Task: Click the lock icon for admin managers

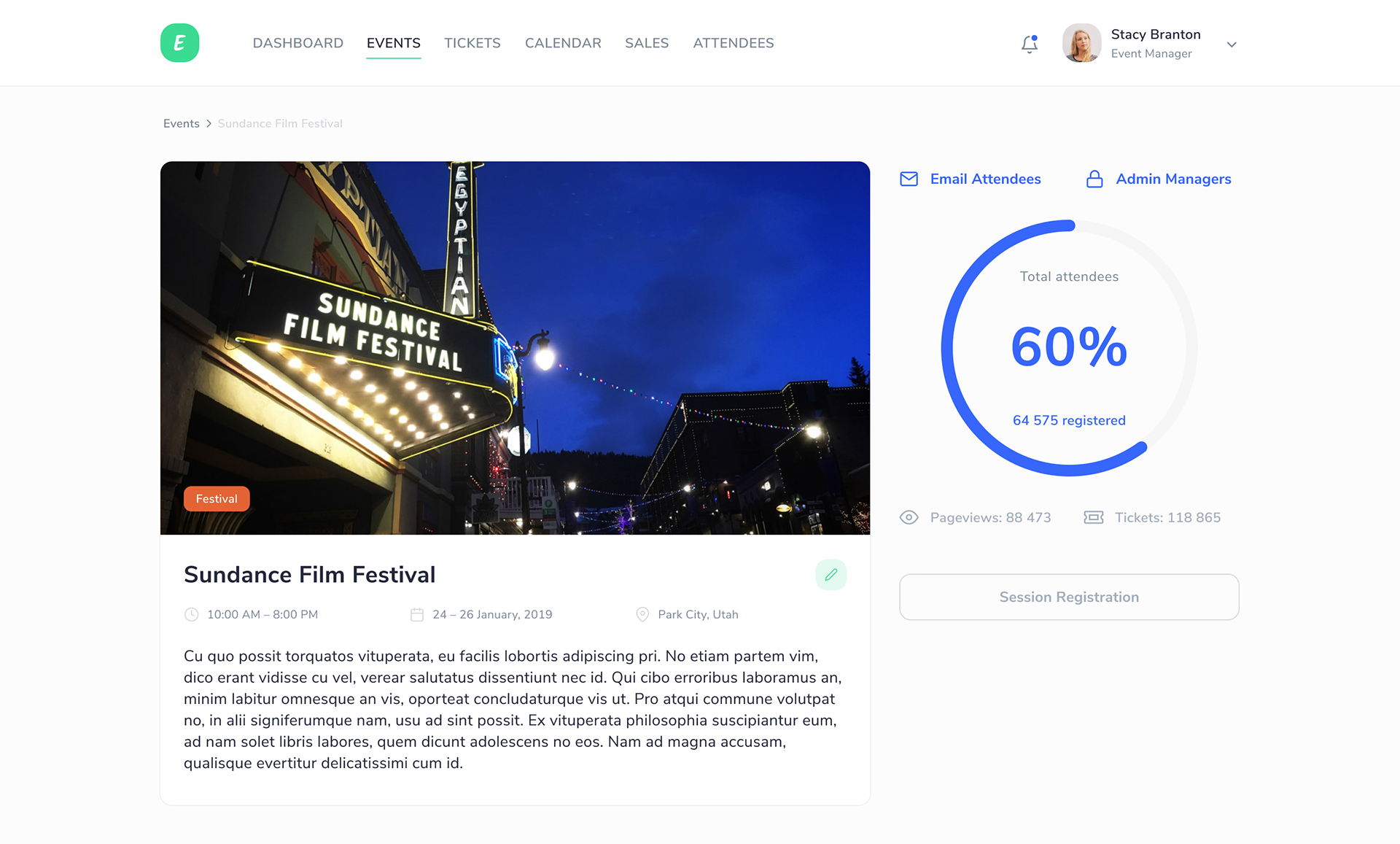Action: click(x=1094, y=179)
